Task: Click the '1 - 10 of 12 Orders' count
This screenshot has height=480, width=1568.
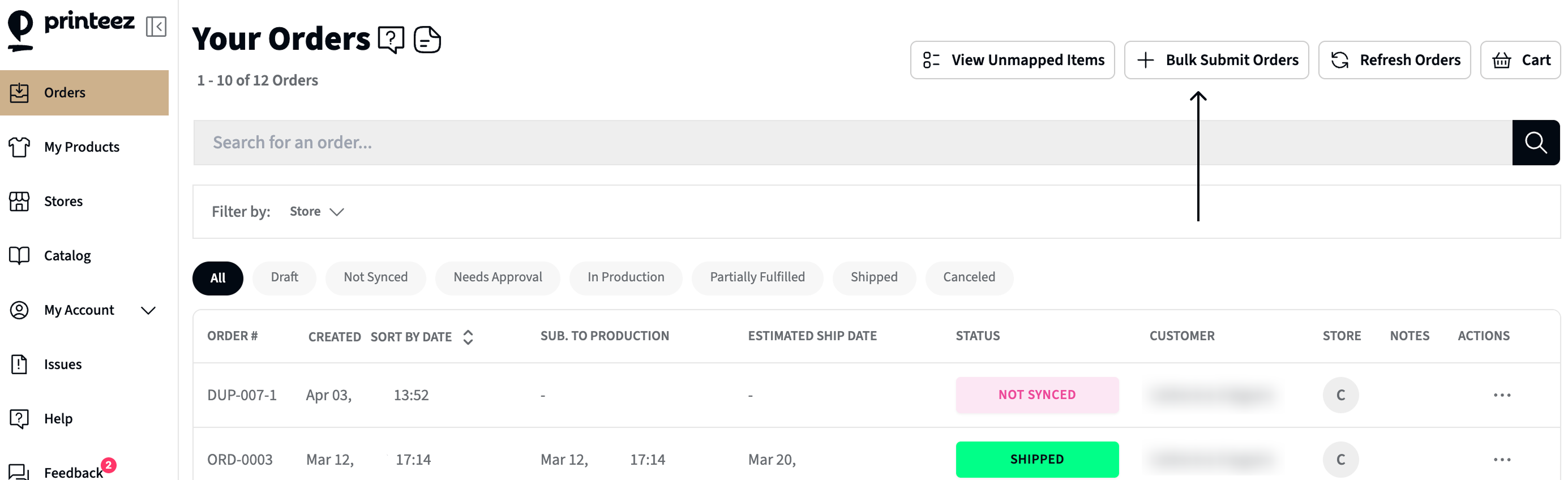Action: click(257, 80)
